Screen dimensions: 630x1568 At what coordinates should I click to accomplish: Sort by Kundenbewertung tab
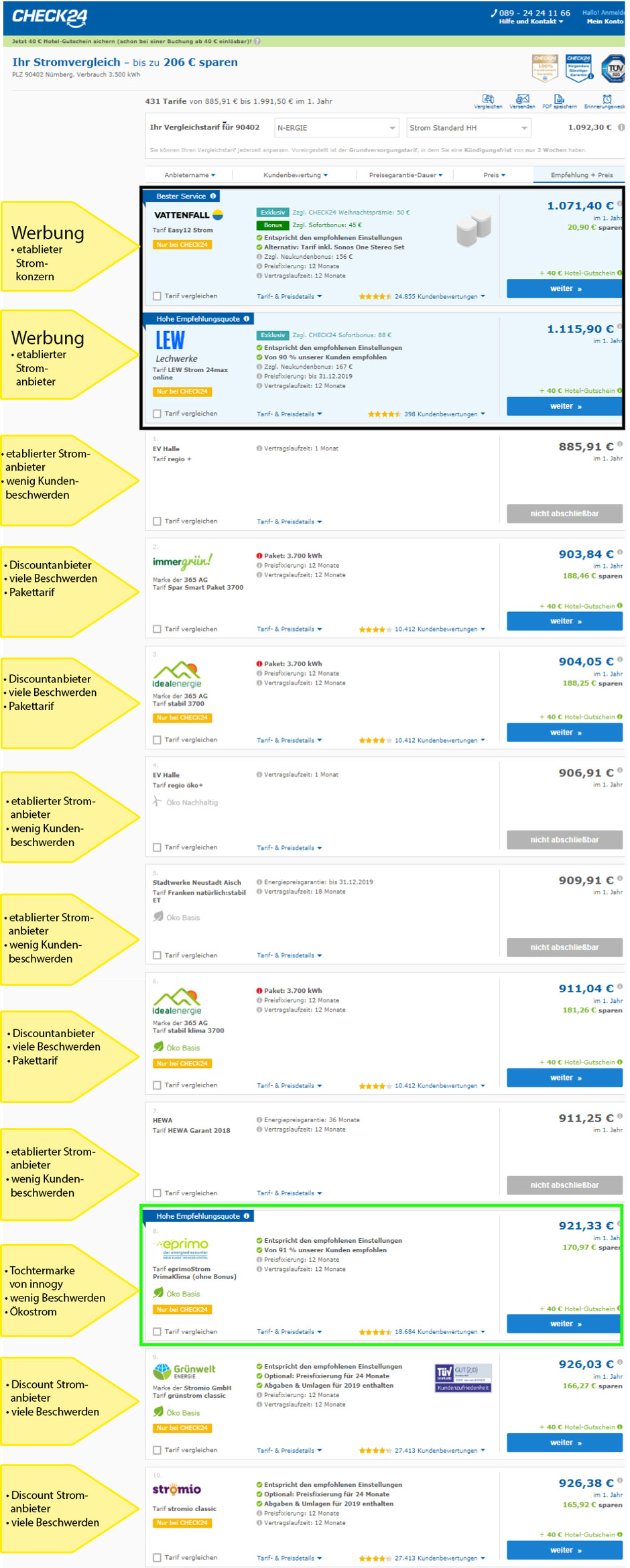295,176
